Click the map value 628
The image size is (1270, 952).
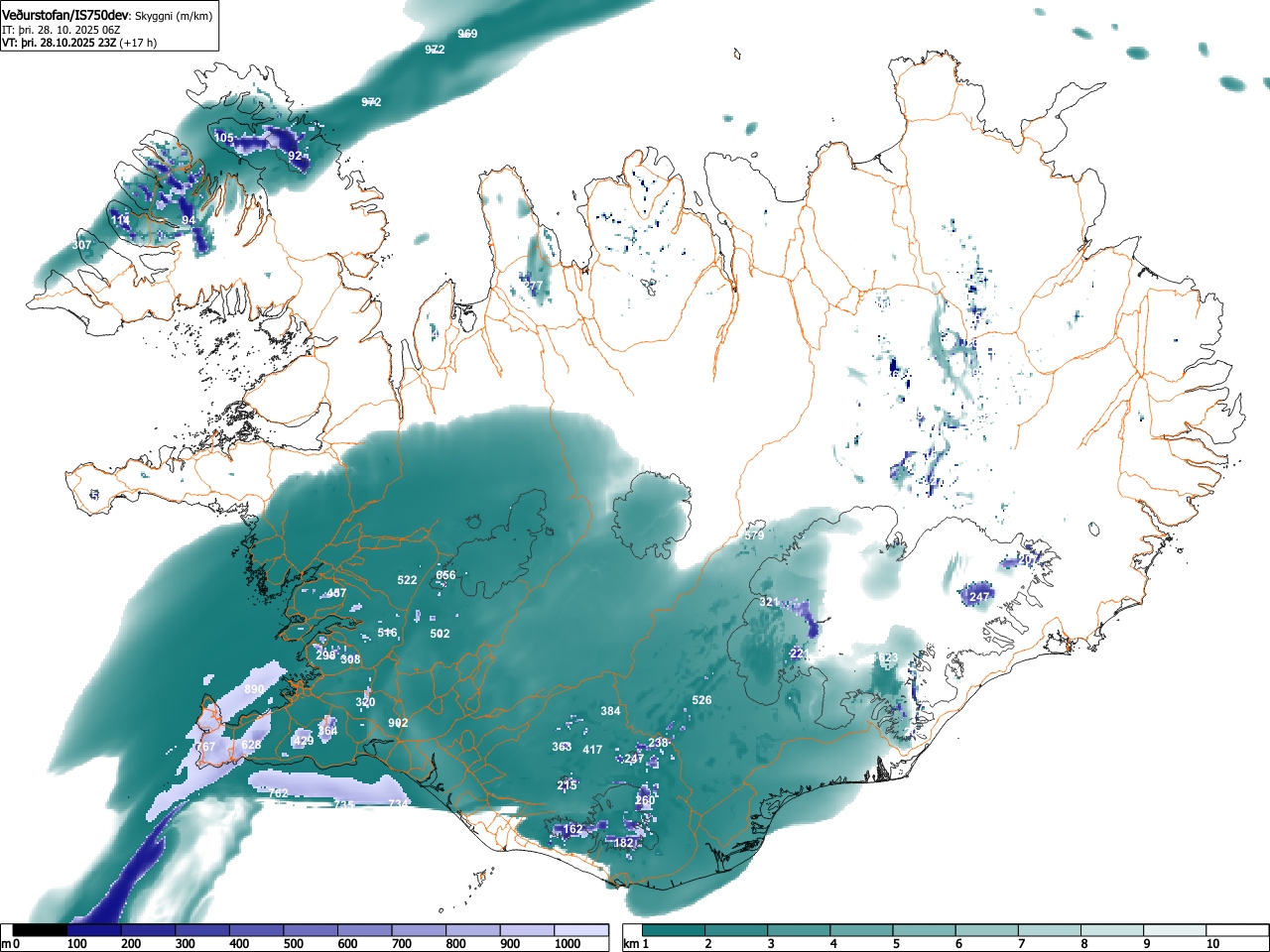(x=251, y=745)
